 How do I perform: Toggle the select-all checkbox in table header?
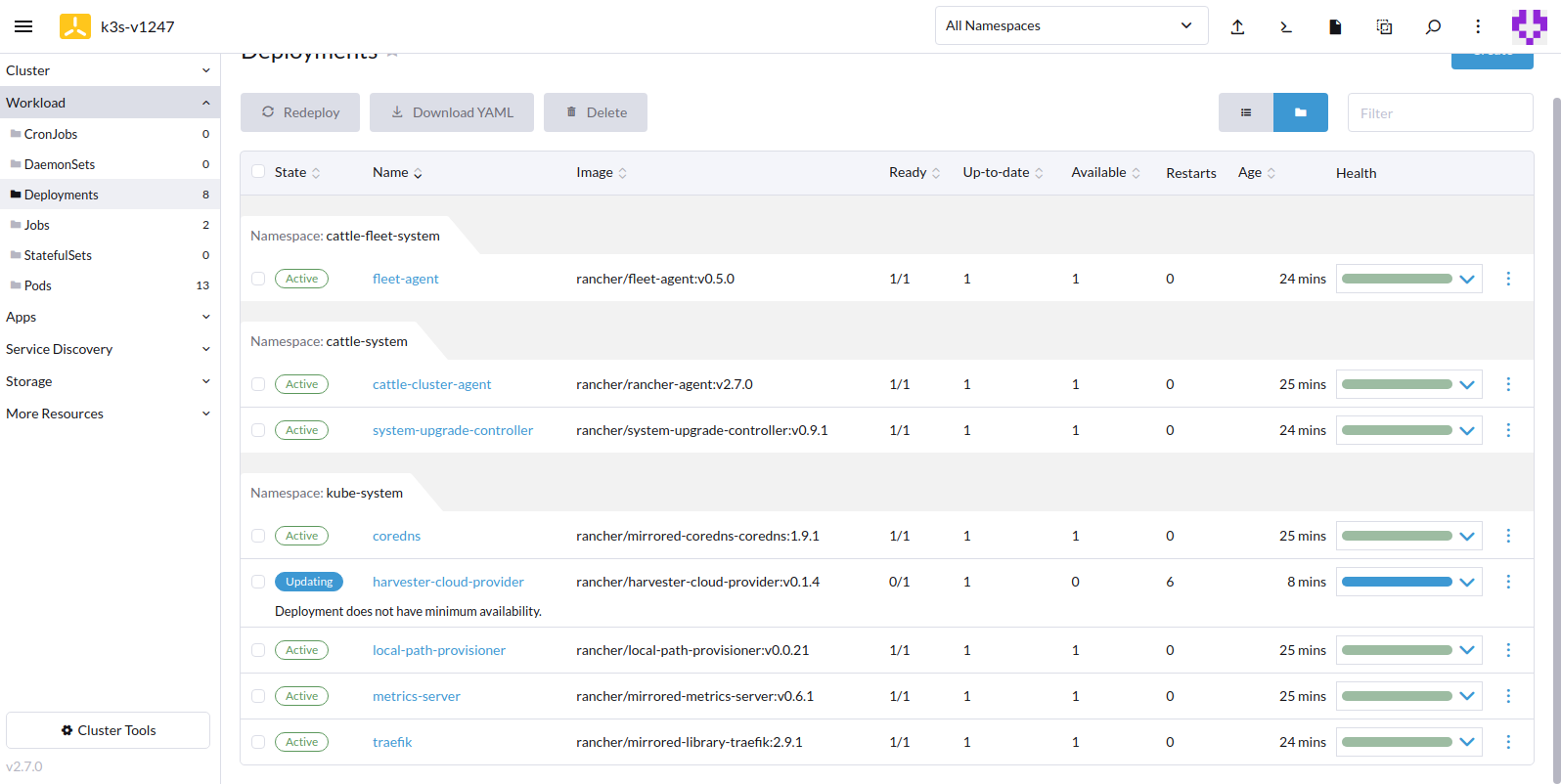258,171
